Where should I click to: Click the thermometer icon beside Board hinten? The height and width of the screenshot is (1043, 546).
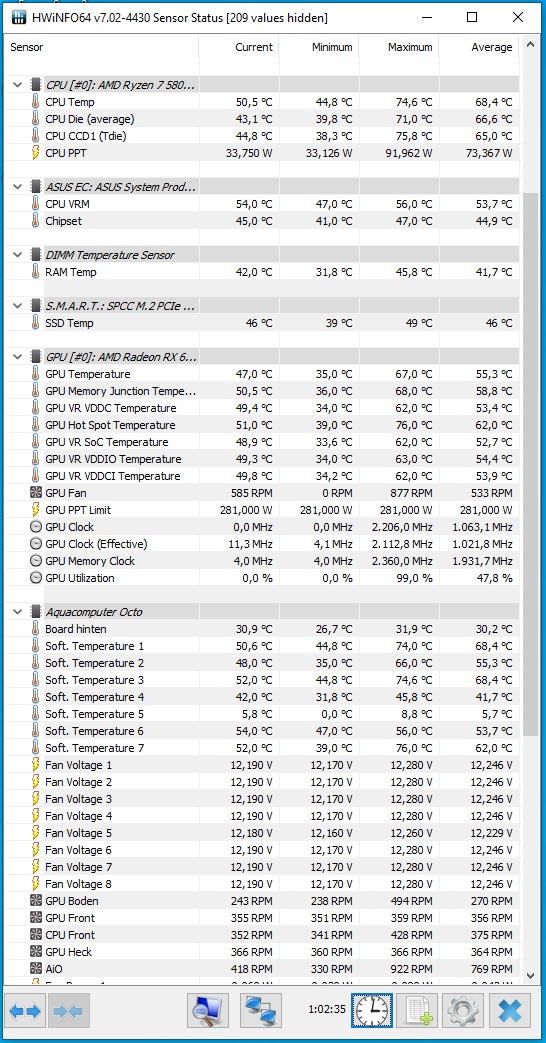point(35,629)
